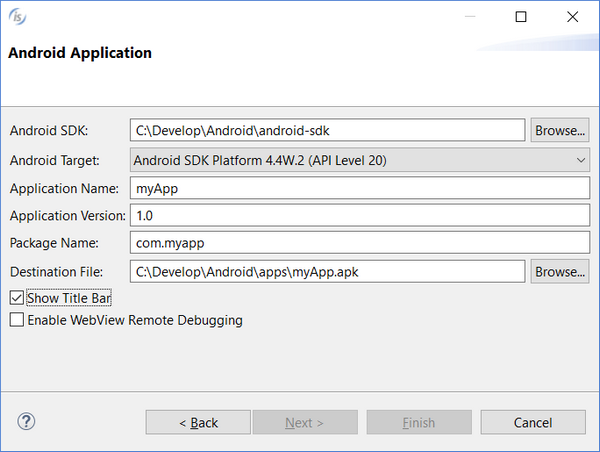Viewport: 600px width, 452px height.
Task: Maximize the Android Application dialog window
Action: click(x=520, y=17)
